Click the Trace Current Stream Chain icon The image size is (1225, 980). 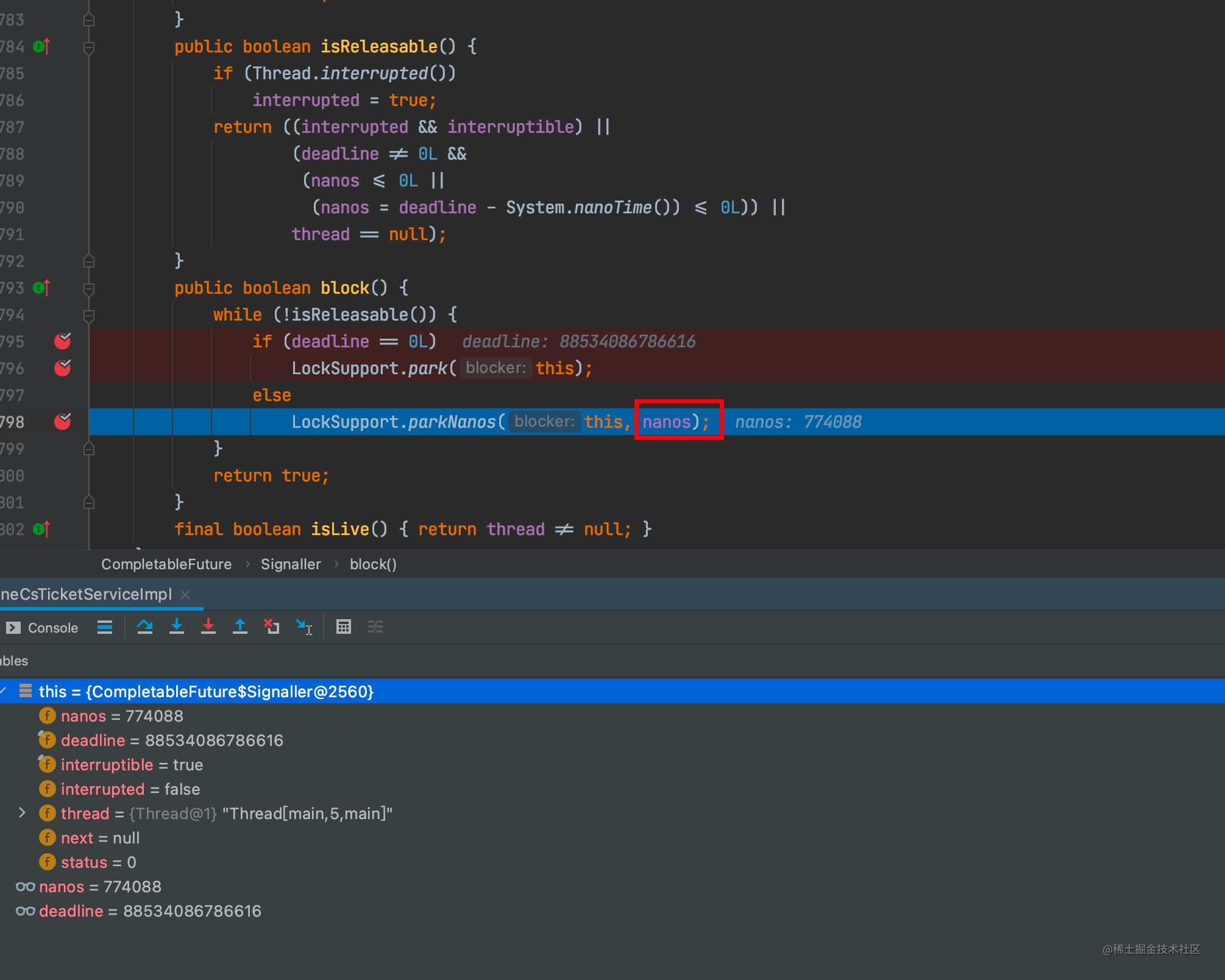(375, 627)
